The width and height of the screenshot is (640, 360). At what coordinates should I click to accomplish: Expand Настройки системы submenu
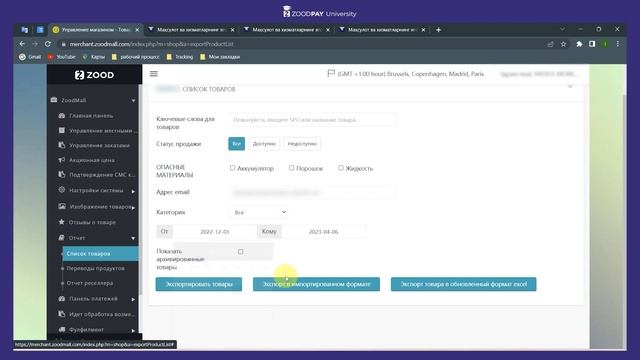(133, 191)
